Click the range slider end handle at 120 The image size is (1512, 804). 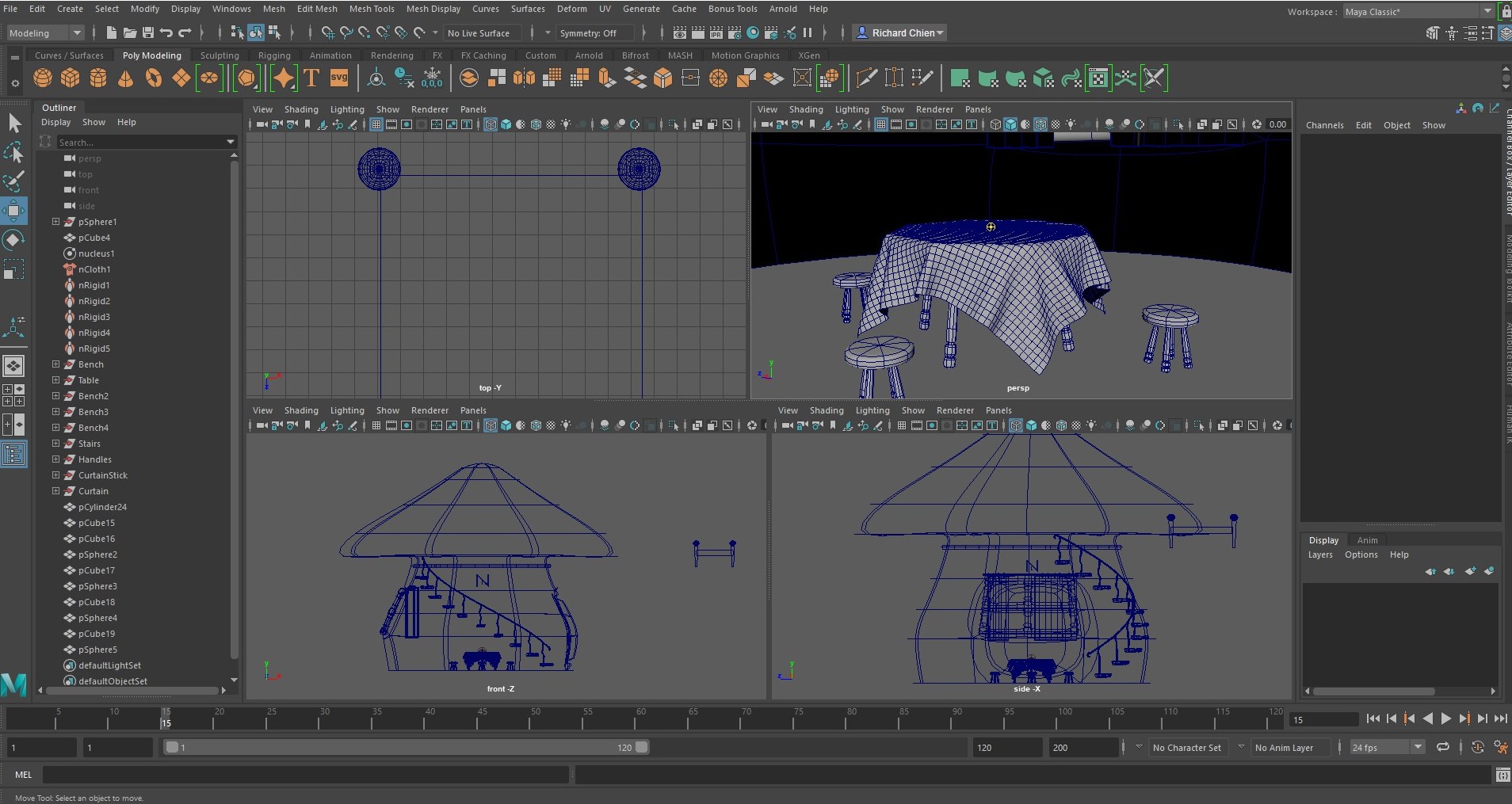(641, 747)
